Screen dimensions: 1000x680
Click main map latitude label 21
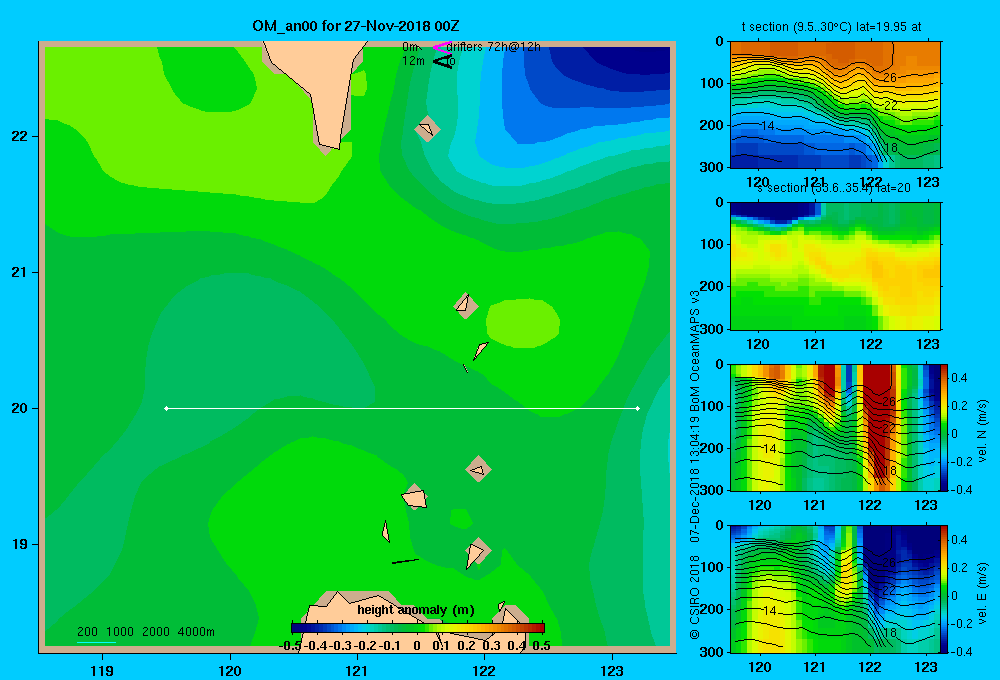point(20,272)
